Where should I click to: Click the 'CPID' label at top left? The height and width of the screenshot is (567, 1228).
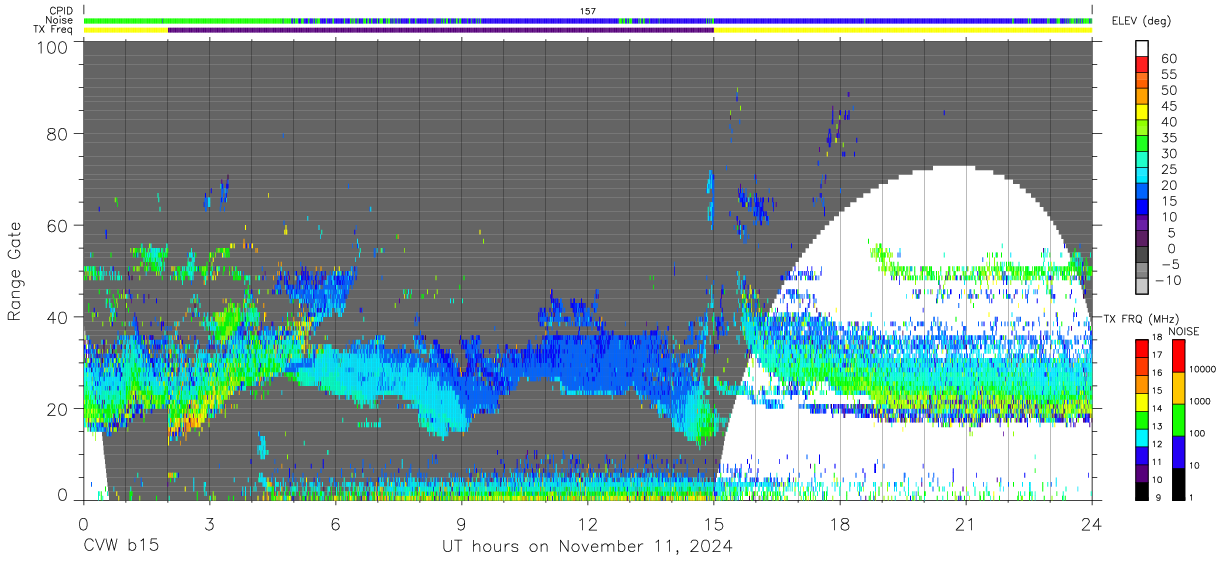(60, 11)
